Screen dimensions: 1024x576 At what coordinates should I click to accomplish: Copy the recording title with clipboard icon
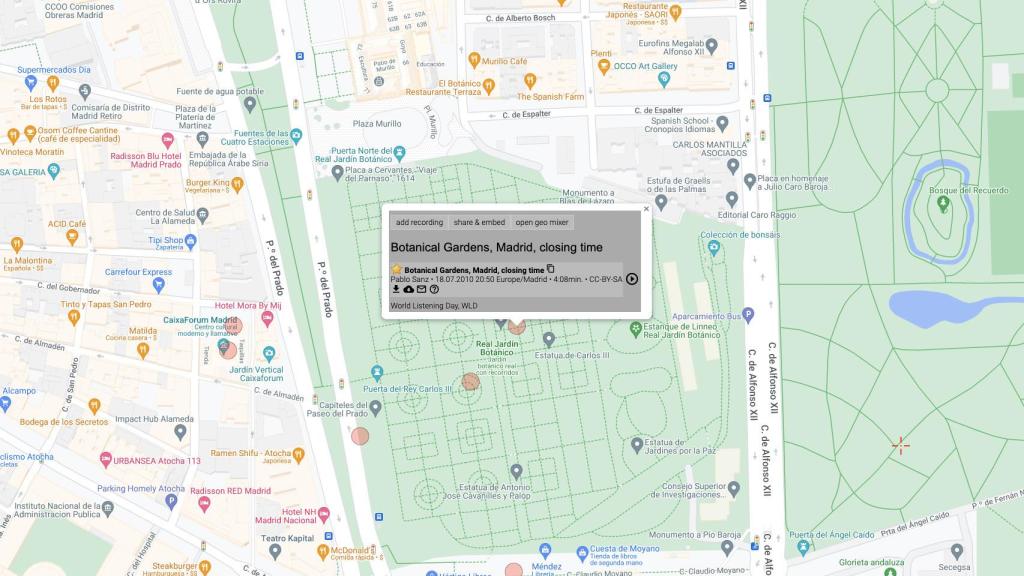(x=551, y=269)
